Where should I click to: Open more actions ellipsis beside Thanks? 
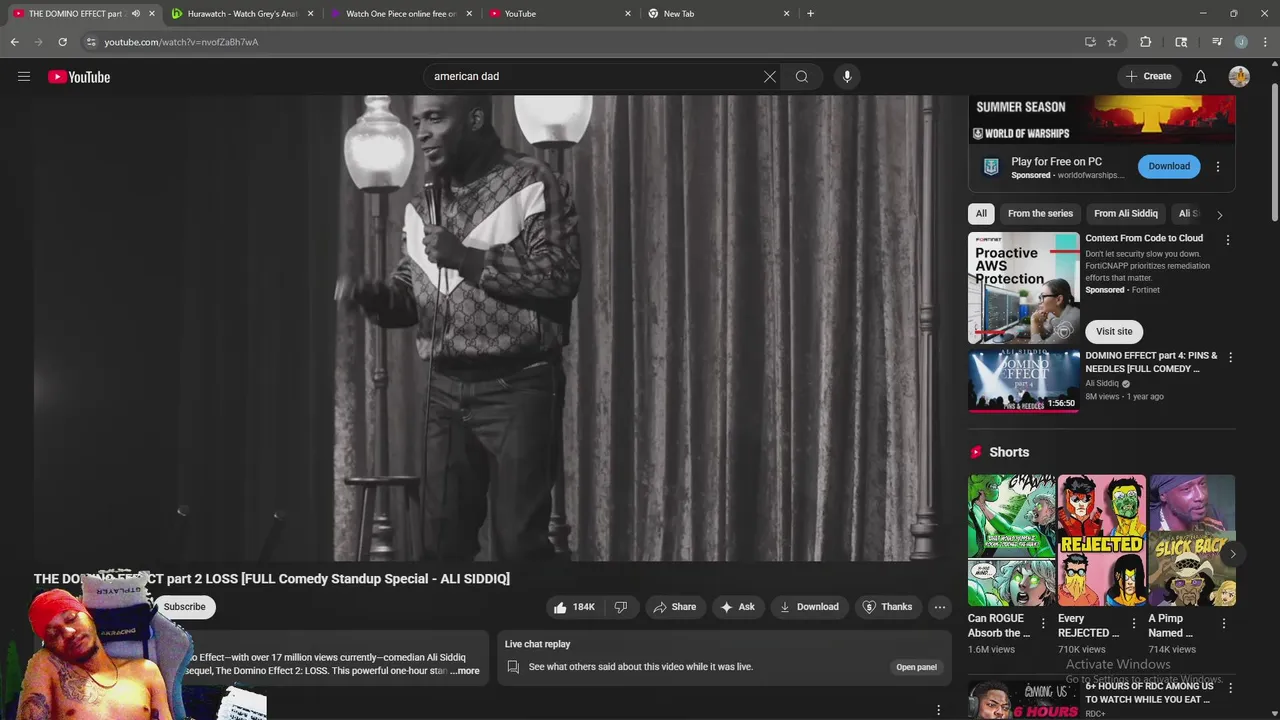point(939,607)
